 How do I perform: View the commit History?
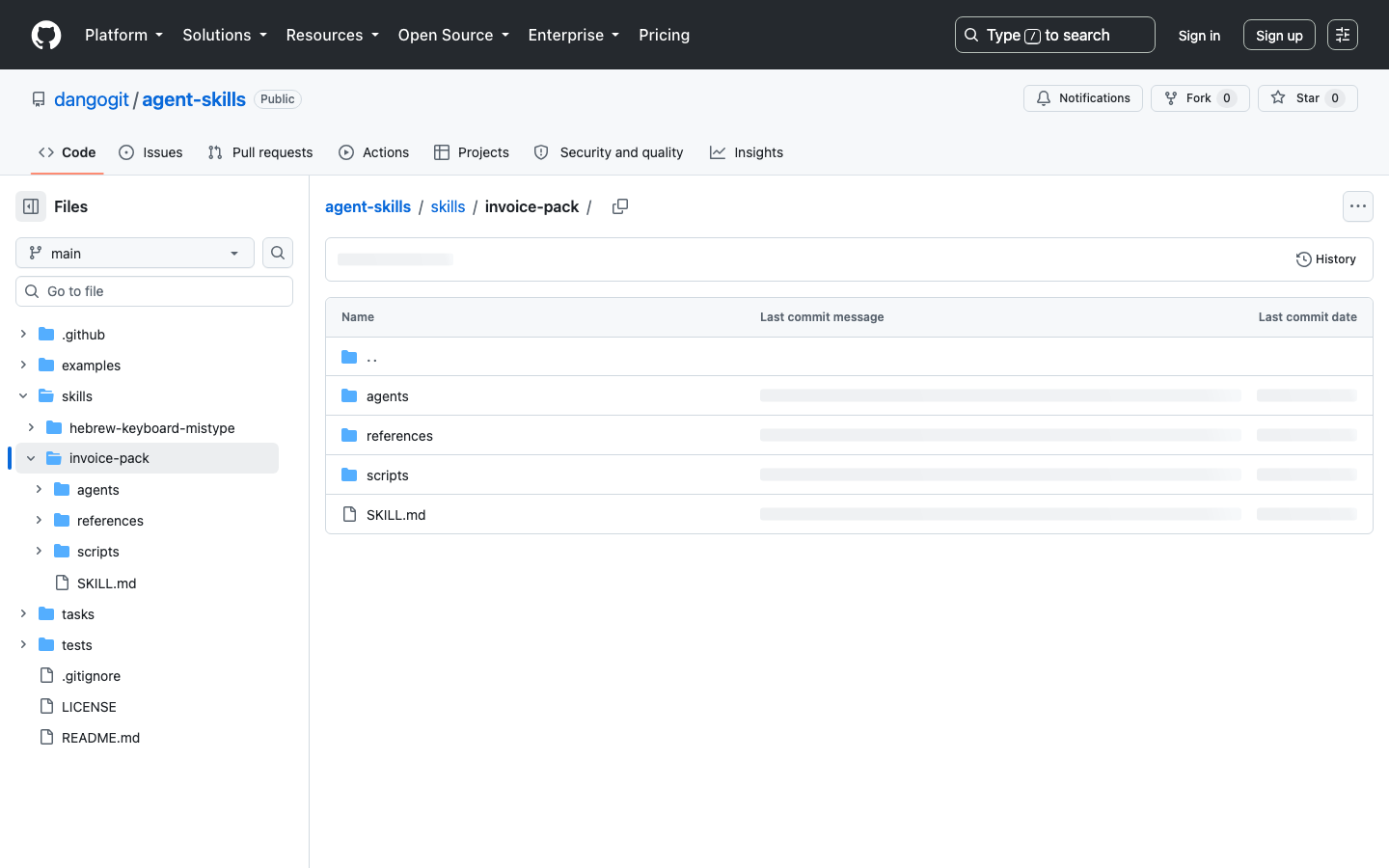coord(1326,259)
